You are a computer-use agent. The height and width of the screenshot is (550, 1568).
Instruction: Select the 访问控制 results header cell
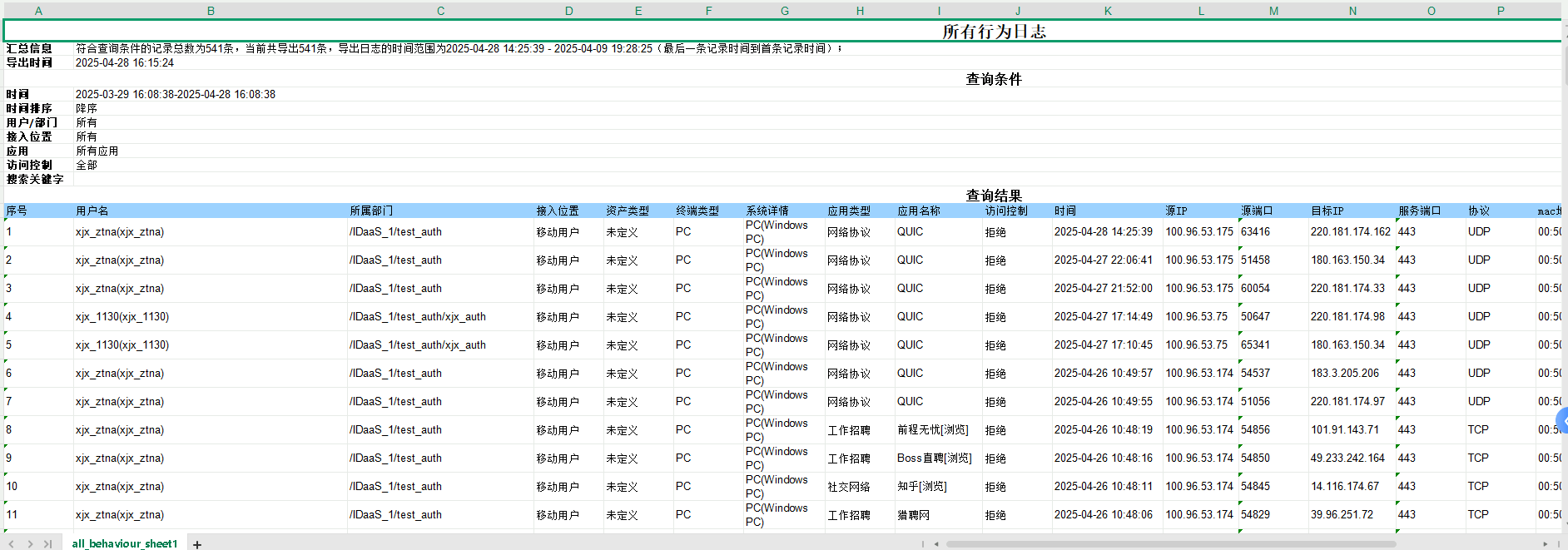pyautogui.click(x=1006, y=211)
